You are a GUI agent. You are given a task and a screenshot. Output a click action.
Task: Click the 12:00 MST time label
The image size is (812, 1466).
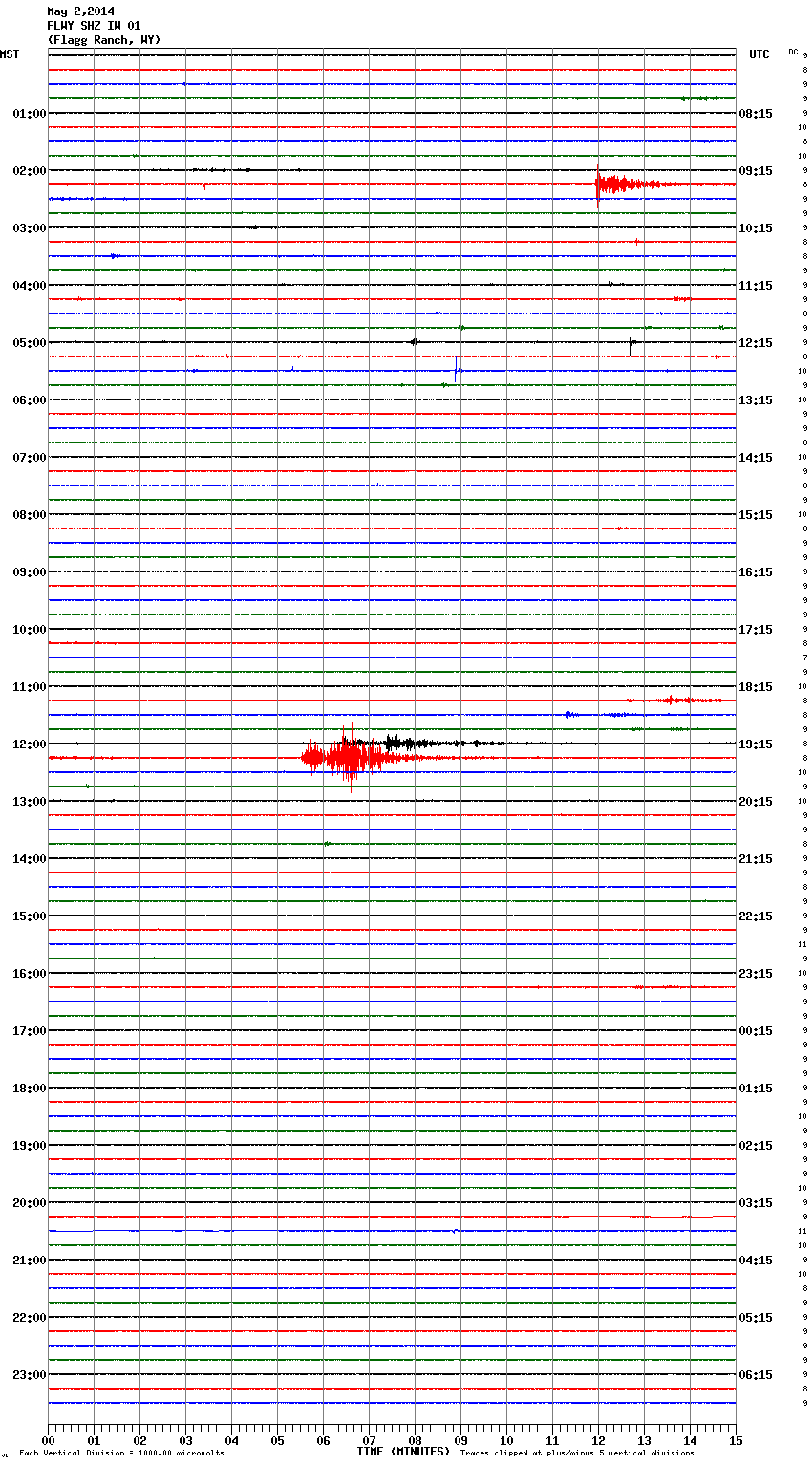pos(30,744)
